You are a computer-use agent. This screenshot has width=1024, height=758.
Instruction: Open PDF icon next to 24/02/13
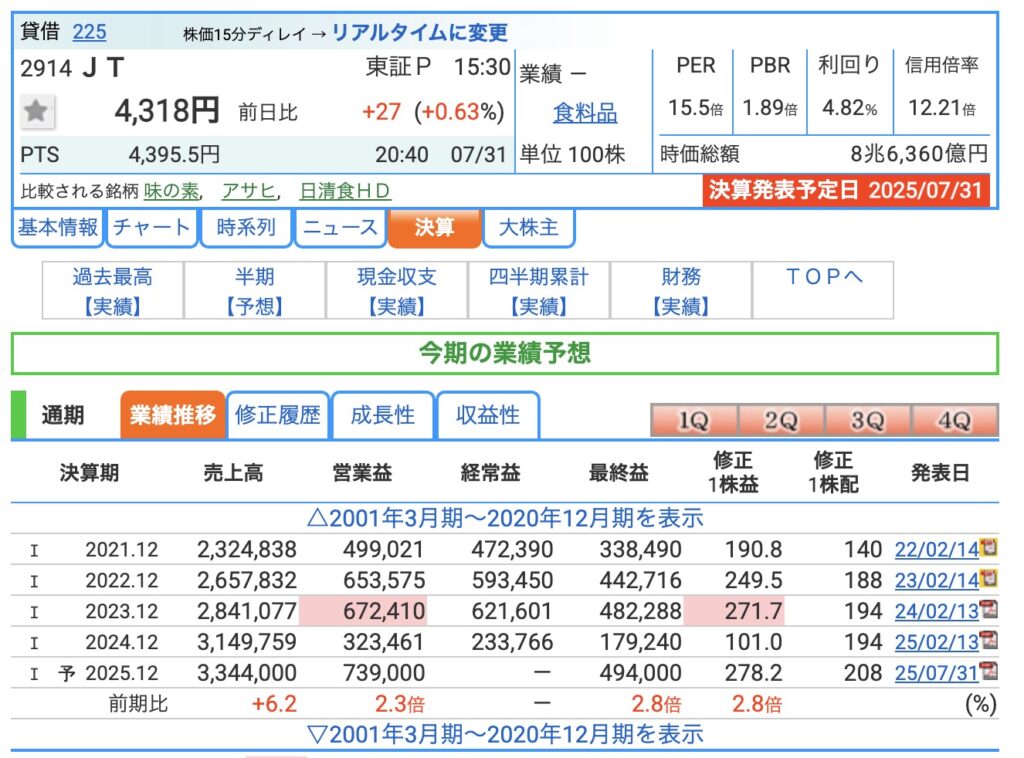click(x=989, y=609)
